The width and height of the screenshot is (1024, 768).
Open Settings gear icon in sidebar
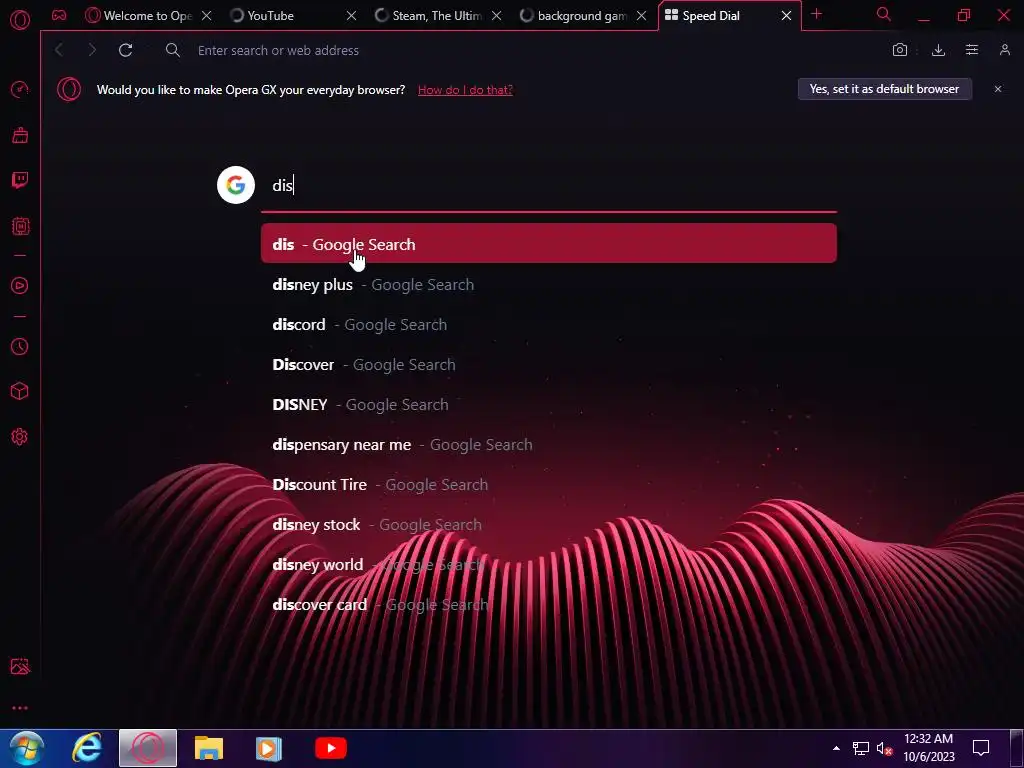(20, 436)
